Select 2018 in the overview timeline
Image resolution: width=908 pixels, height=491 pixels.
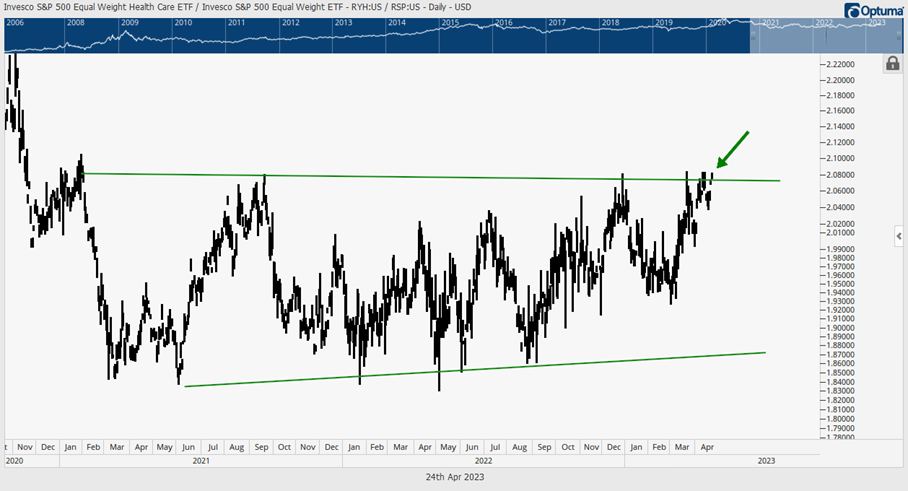click(610, 23)
